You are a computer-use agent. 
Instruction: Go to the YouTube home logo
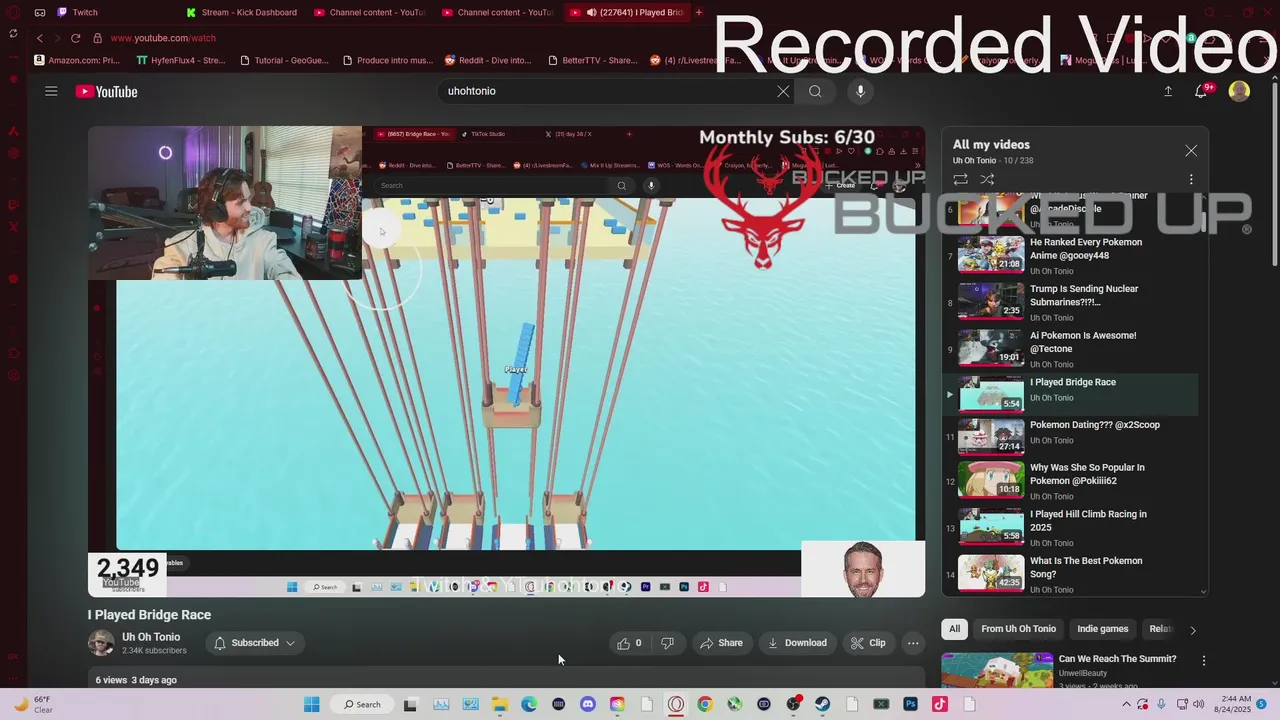click(x=106, y=92)
